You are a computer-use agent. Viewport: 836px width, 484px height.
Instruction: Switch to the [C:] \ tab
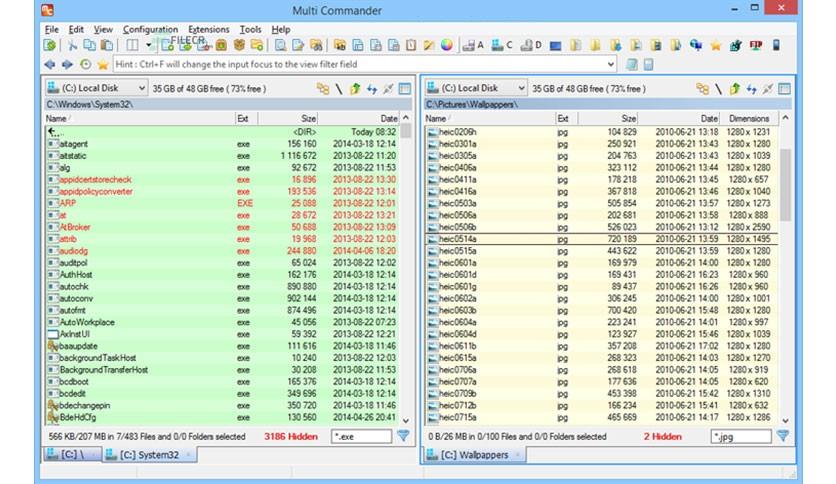[x=71, y=455]
